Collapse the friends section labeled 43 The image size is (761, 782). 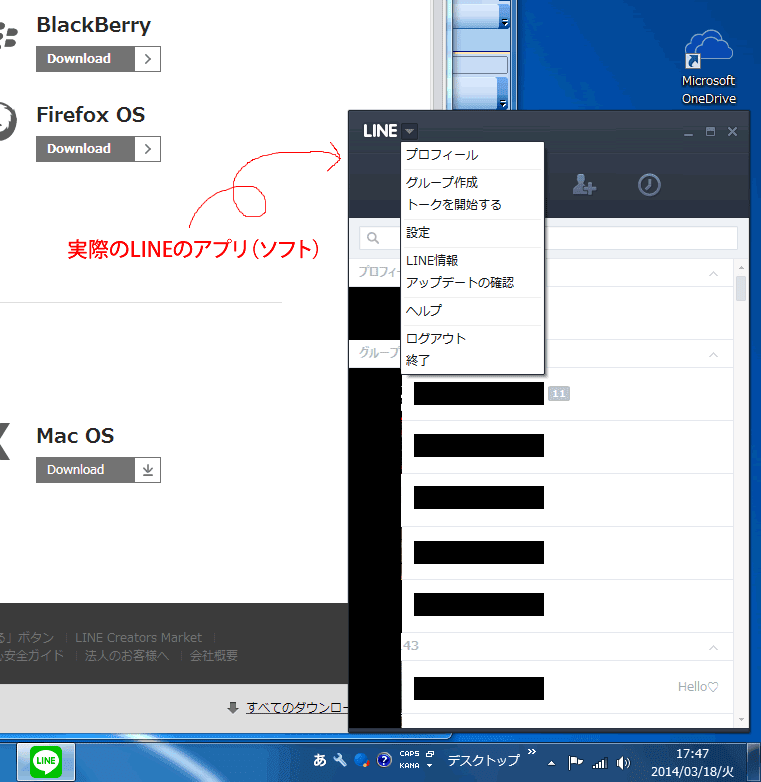click(x=714, y=647)
